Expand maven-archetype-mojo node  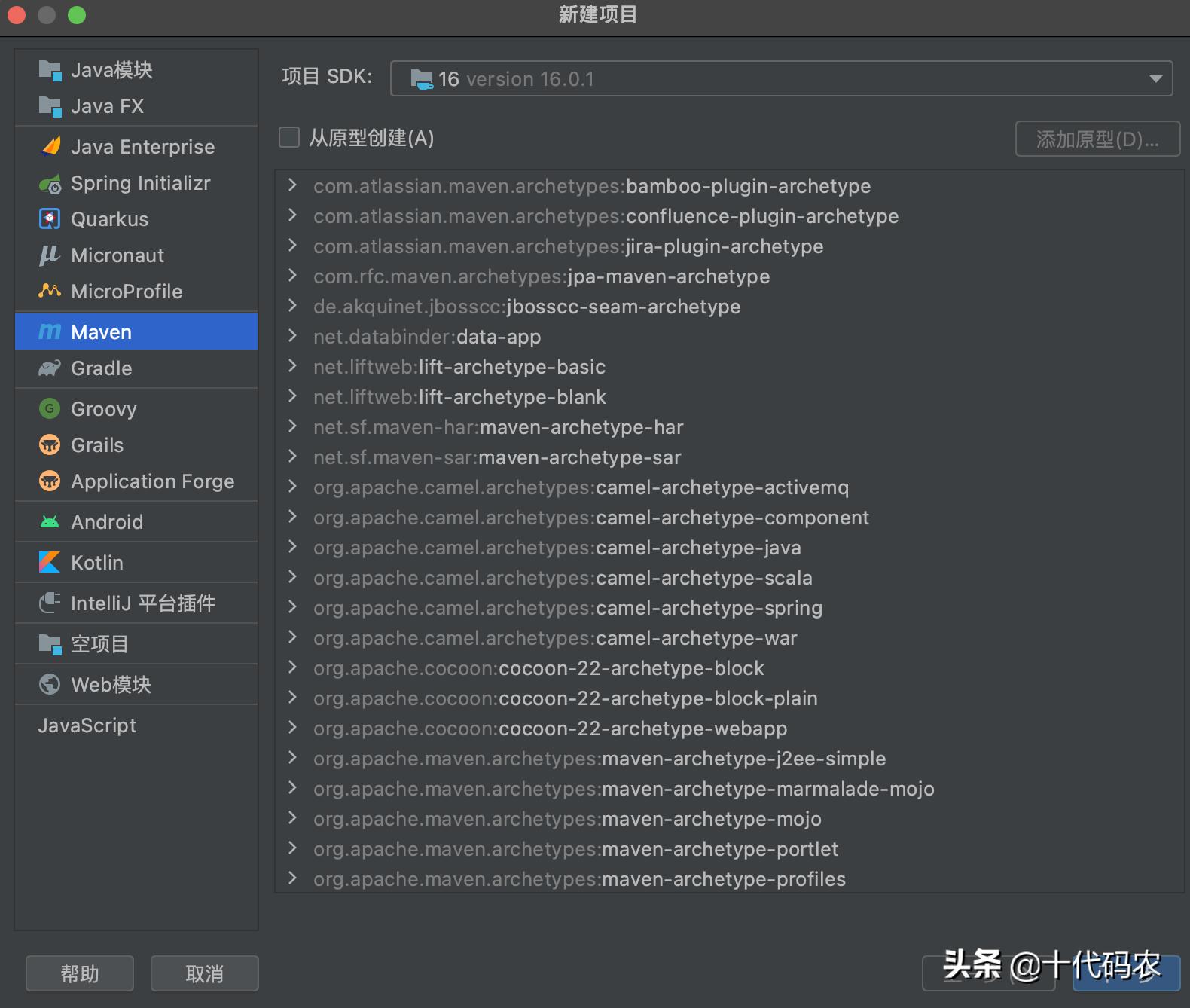click(x=292, y=818)
